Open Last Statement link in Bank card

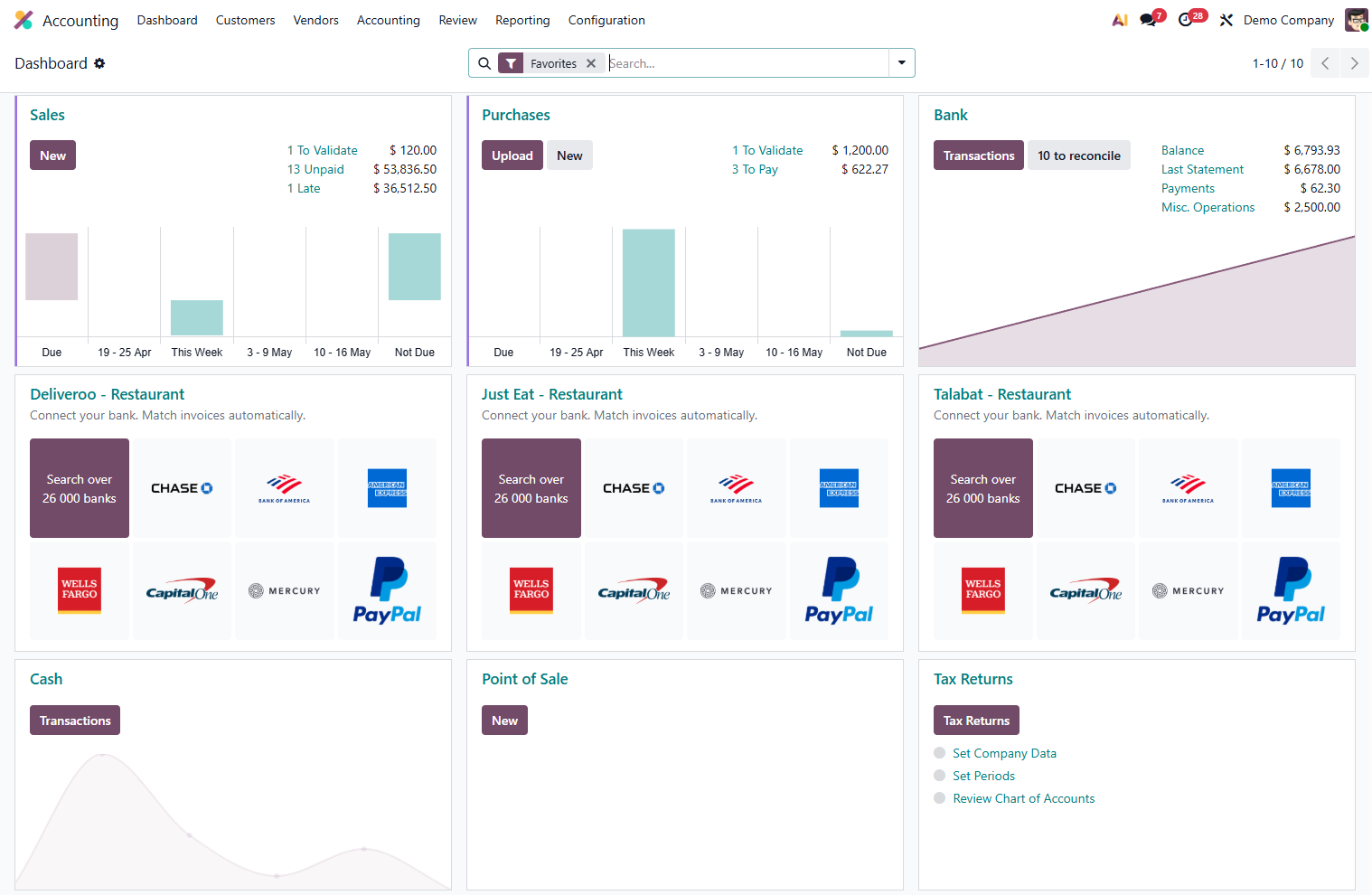coord(1202,169)
